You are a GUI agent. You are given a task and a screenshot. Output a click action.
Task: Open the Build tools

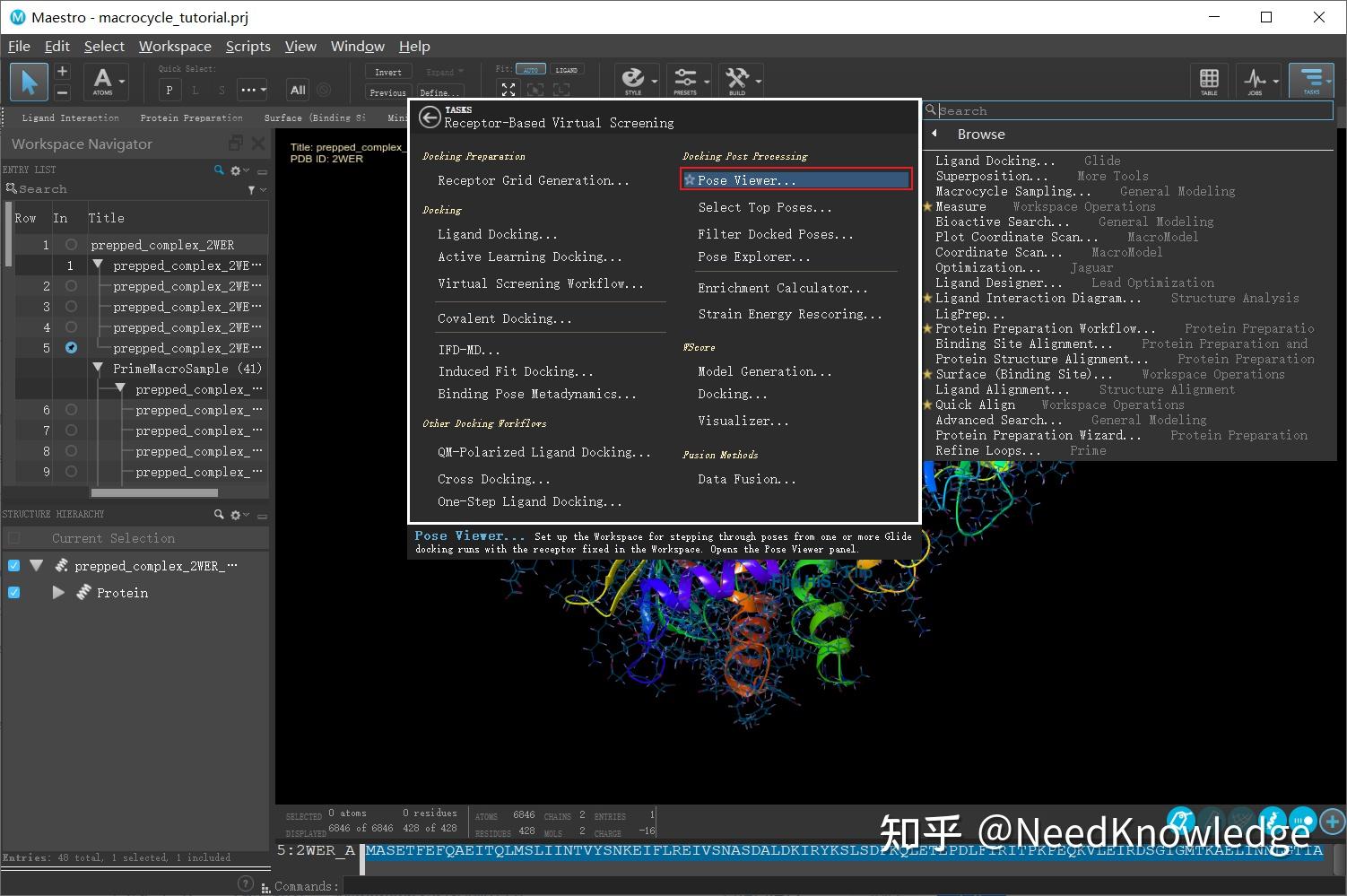737,80
